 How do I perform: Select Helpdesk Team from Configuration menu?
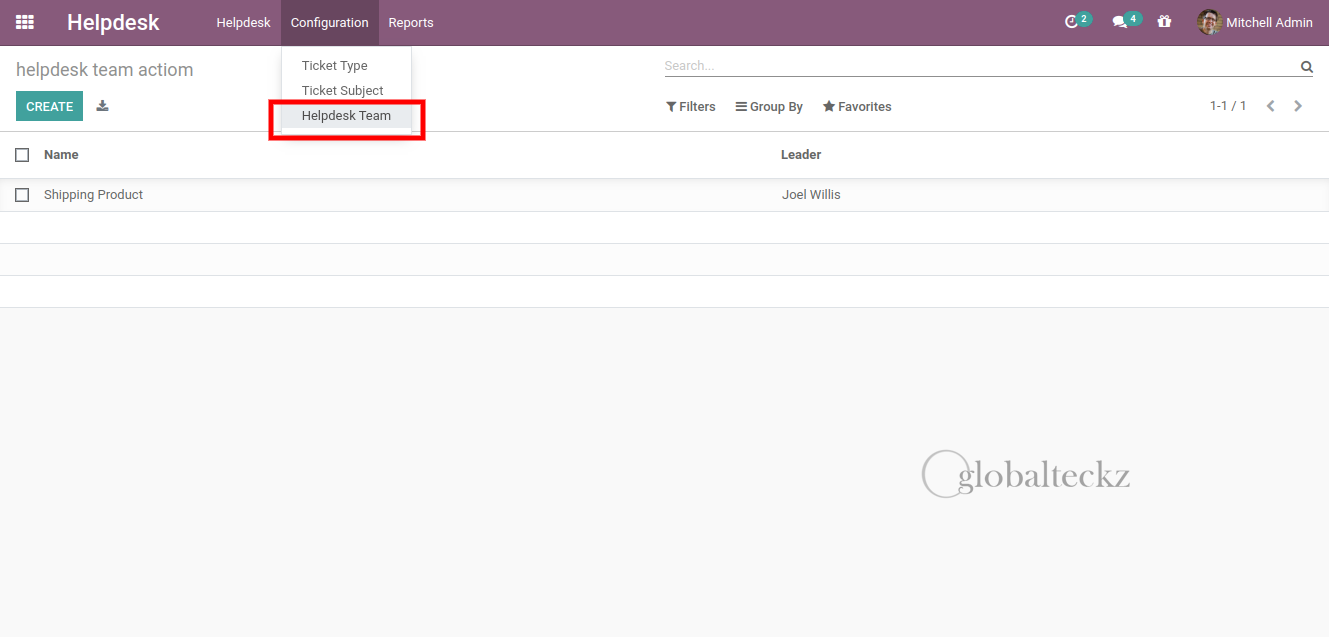[x=346, y=116]
